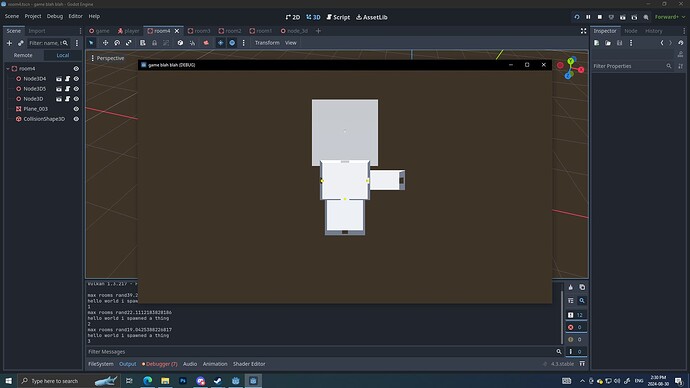The height and width of the screenshot is (388, 690).
Task: Open the Scene menu
Action: pos(12,16)
